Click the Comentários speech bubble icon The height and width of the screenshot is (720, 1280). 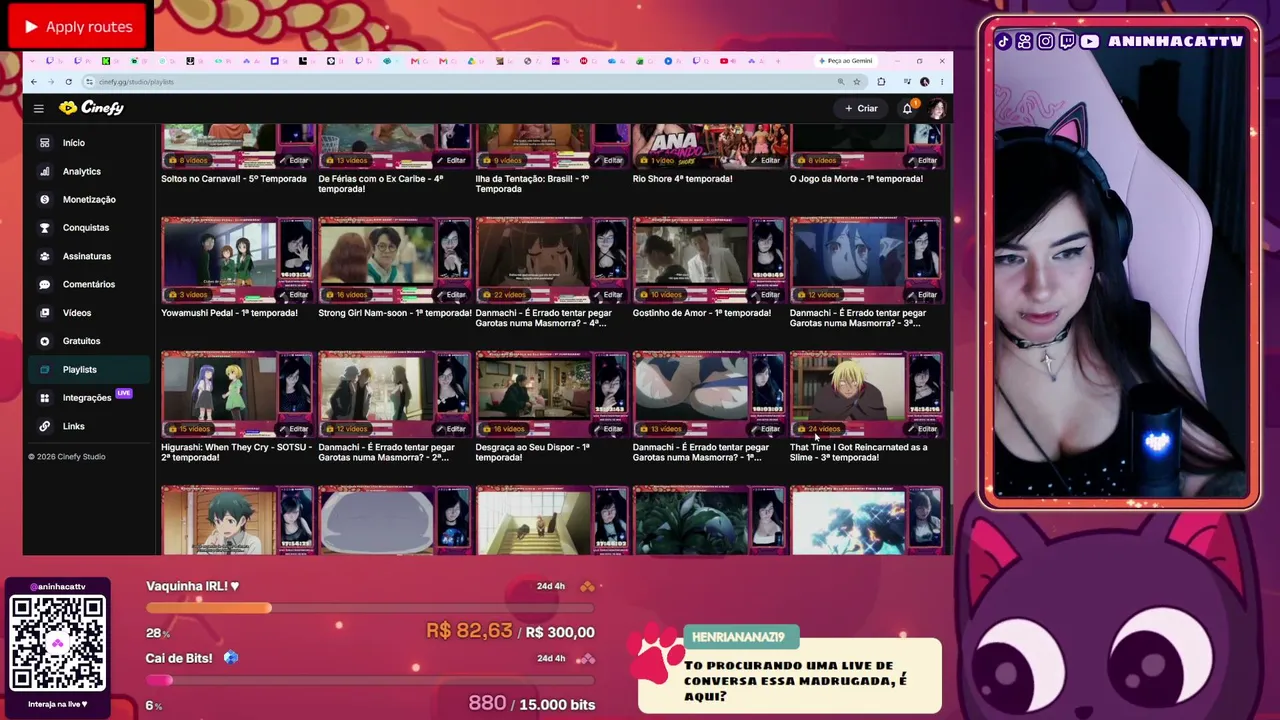44,284
